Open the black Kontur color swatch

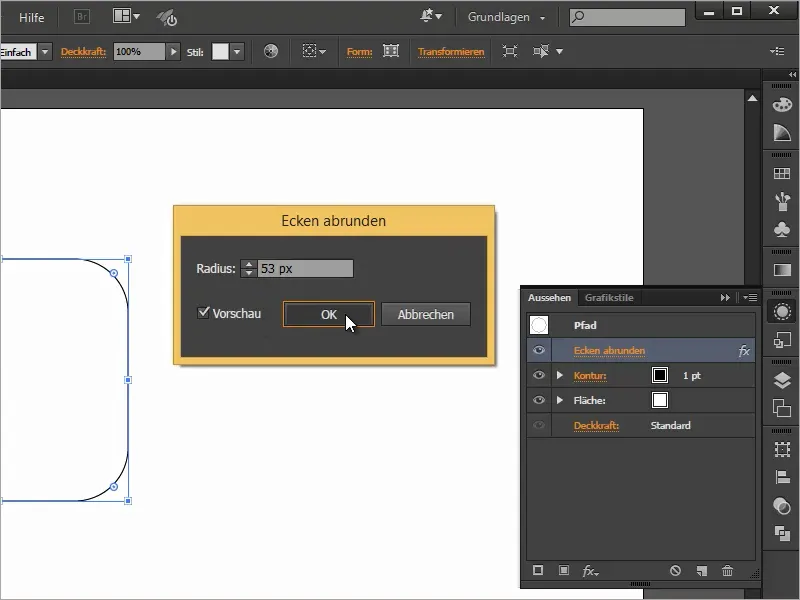click(660, 375)
